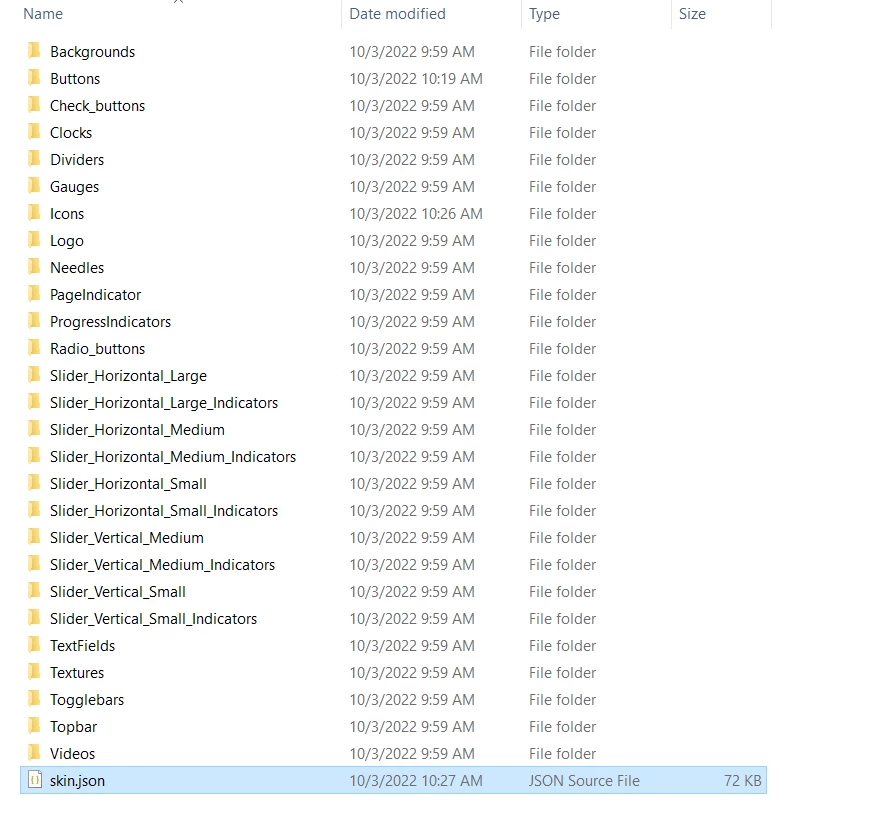Select the Icons folder name

(67, 214)
